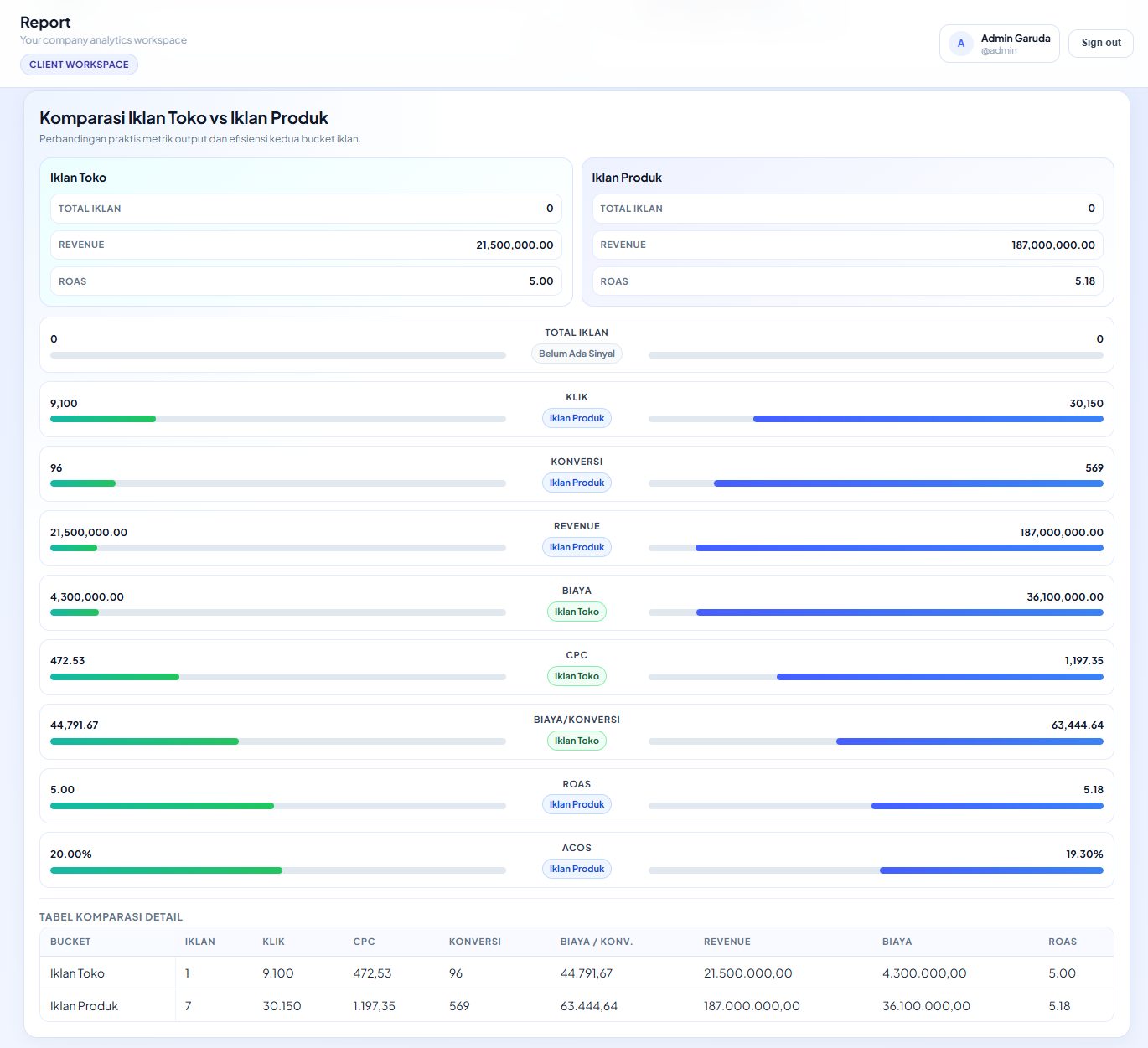Click the Admin Garuda avatar icon
Screen dimensions: 1148x1048
(959, 43)
